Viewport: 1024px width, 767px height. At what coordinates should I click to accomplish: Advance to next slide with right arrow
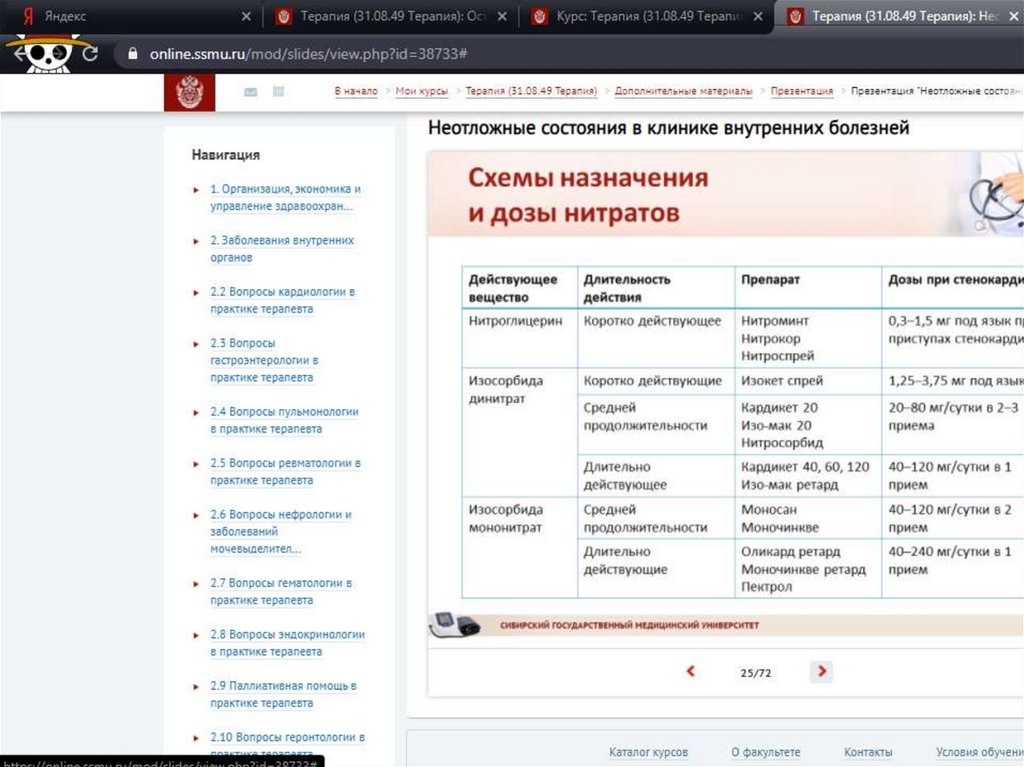click(x=821, y=672)
